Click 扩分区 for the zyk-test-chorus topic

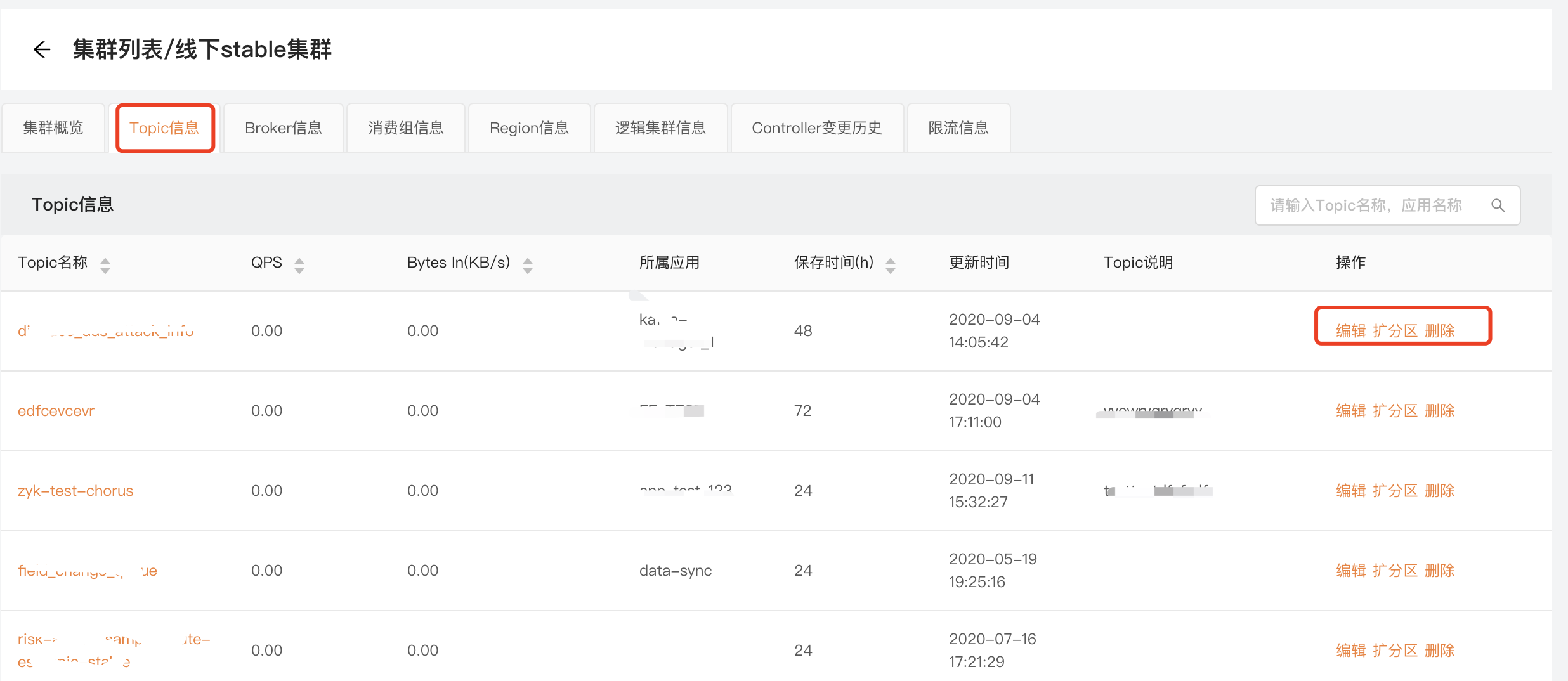(x=1395, y=491)
